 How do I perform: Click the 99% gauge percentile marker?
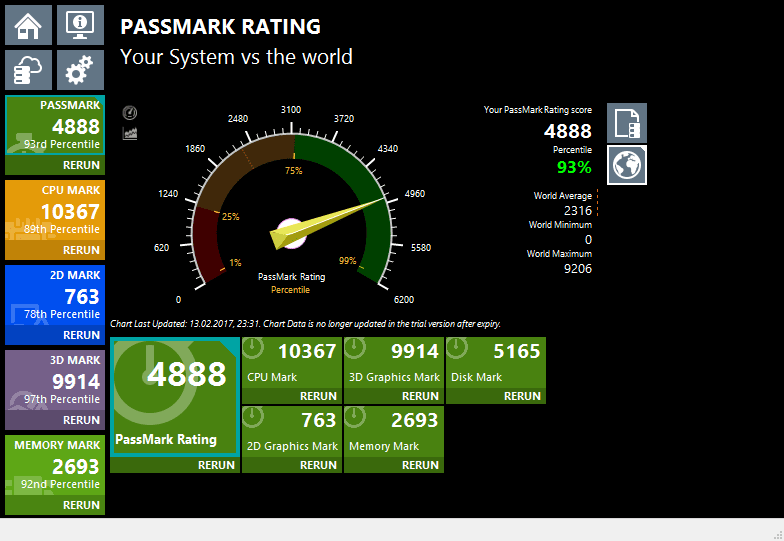tap(348, 260)
